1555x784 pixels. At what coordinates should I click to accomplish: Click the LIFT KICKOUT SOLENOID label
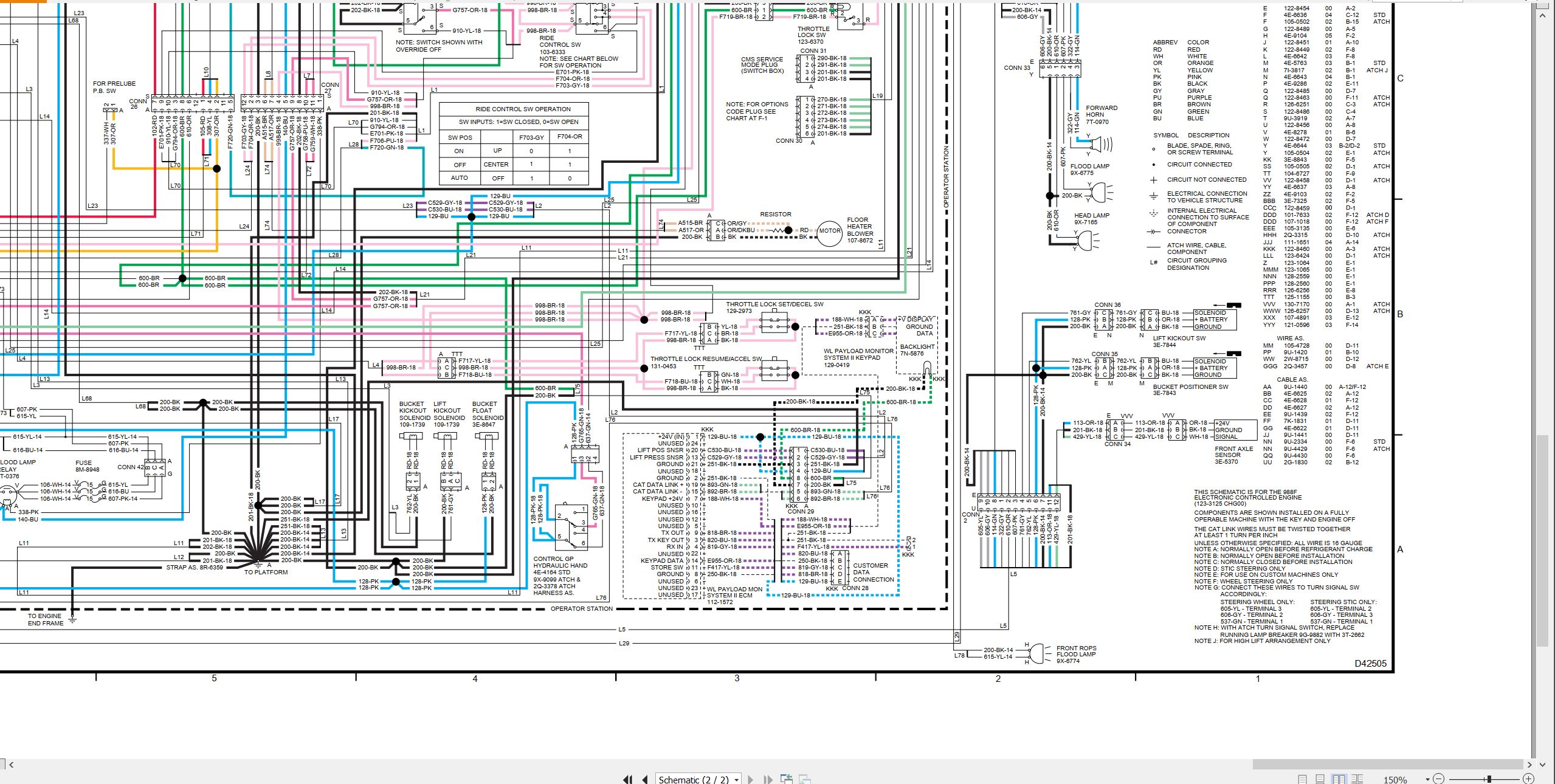[449, 411]
